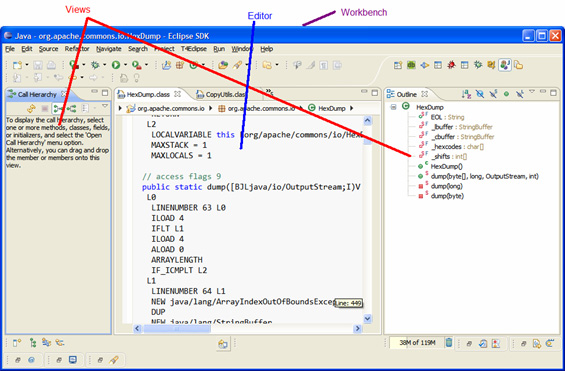Select the active Java perspective icon

click(x=505, y=65)
